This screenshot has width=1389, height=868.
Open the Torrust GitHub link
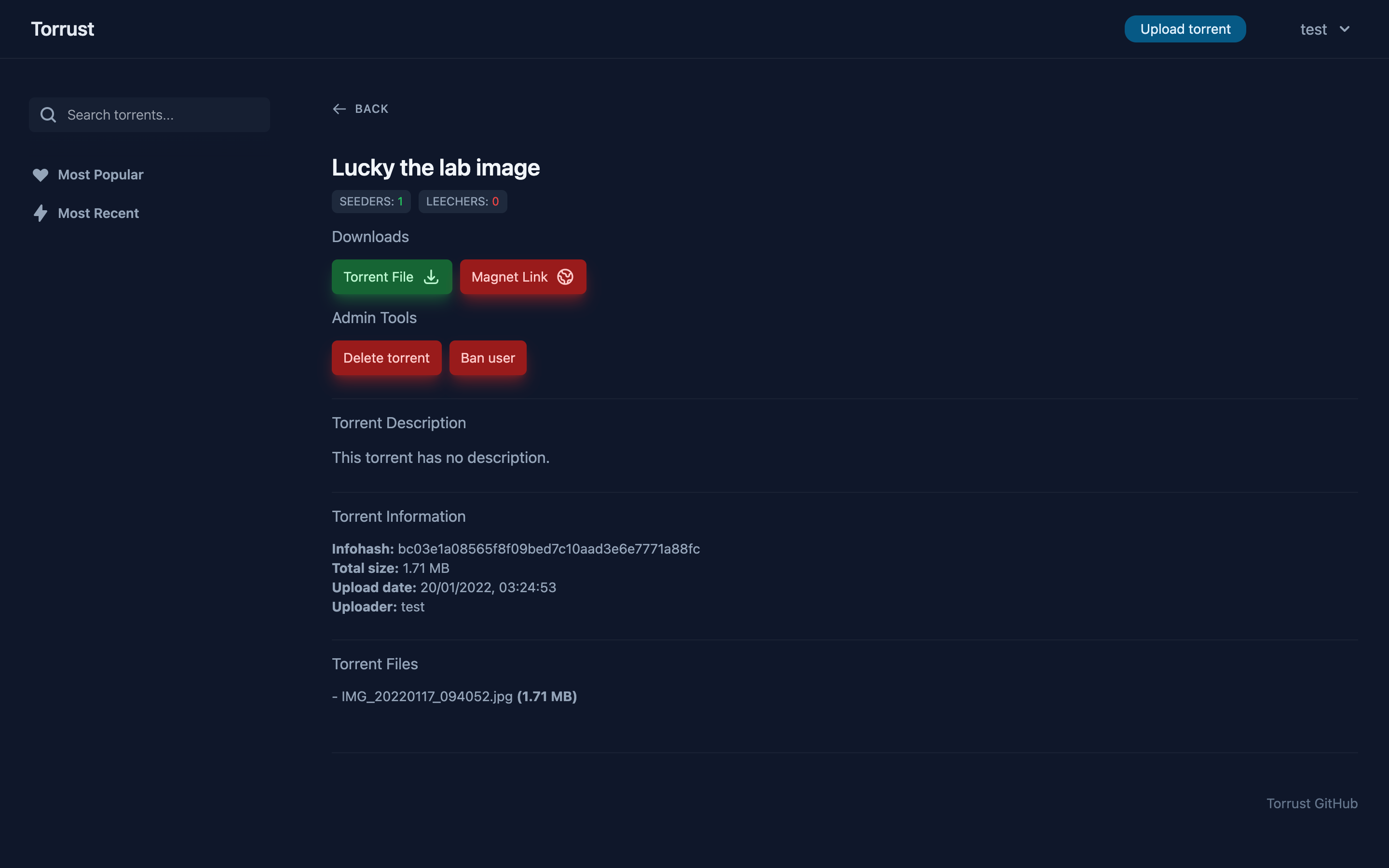[x=1311, y=802]
